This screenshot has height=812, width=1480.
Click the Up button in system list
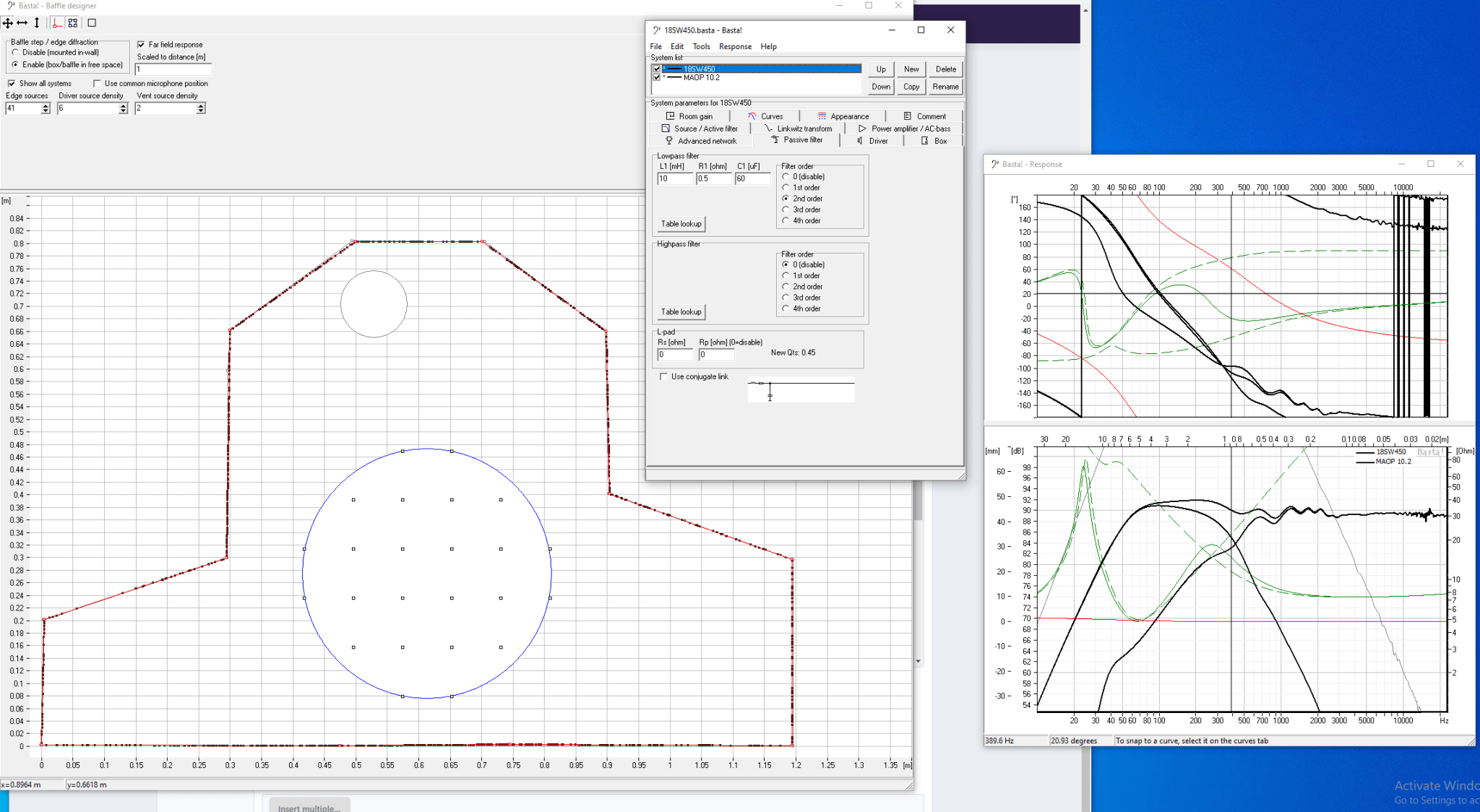click(881, 69)
